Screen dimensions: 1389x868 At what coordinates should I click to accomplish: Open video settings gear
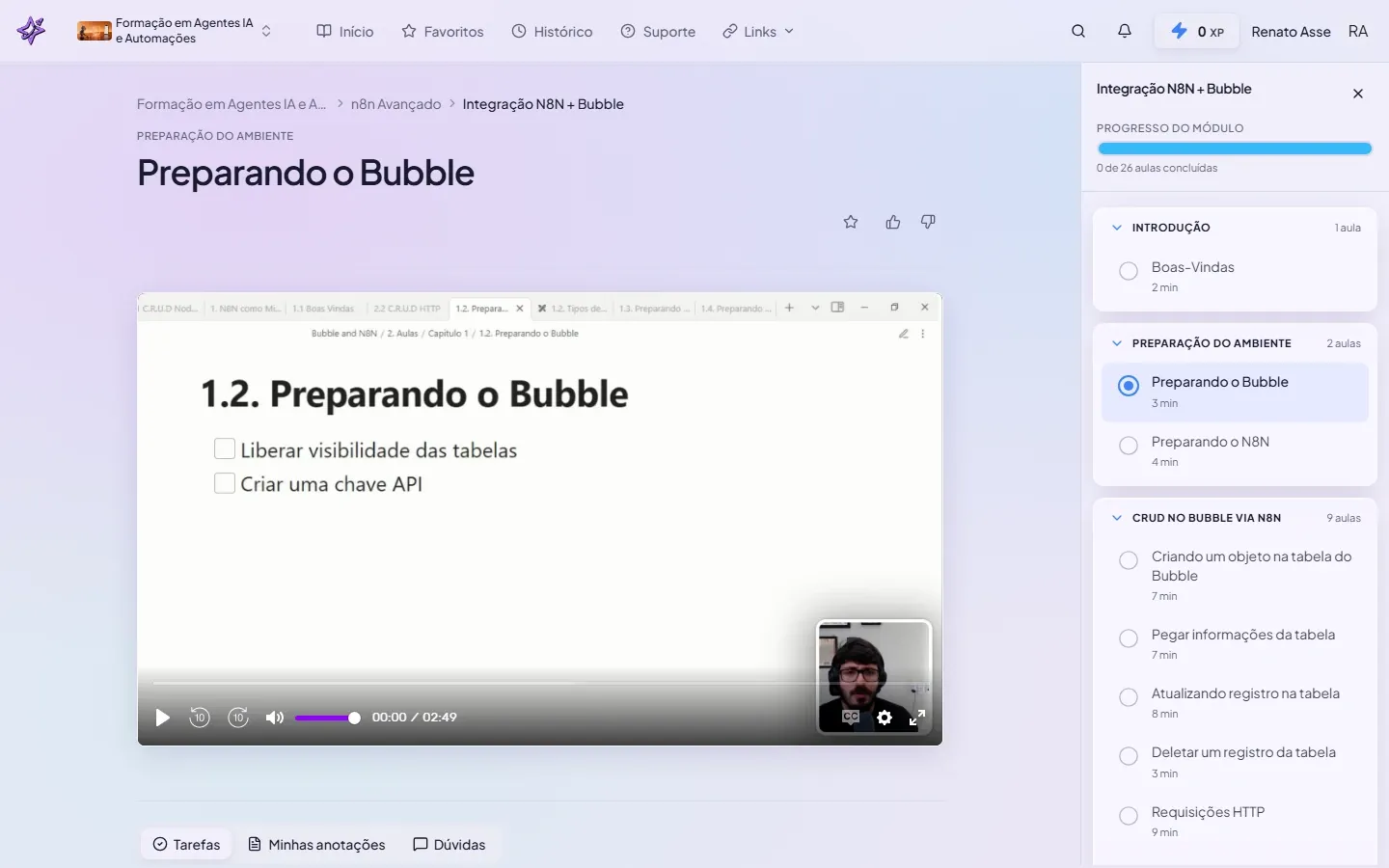click(x=885, y=718)
